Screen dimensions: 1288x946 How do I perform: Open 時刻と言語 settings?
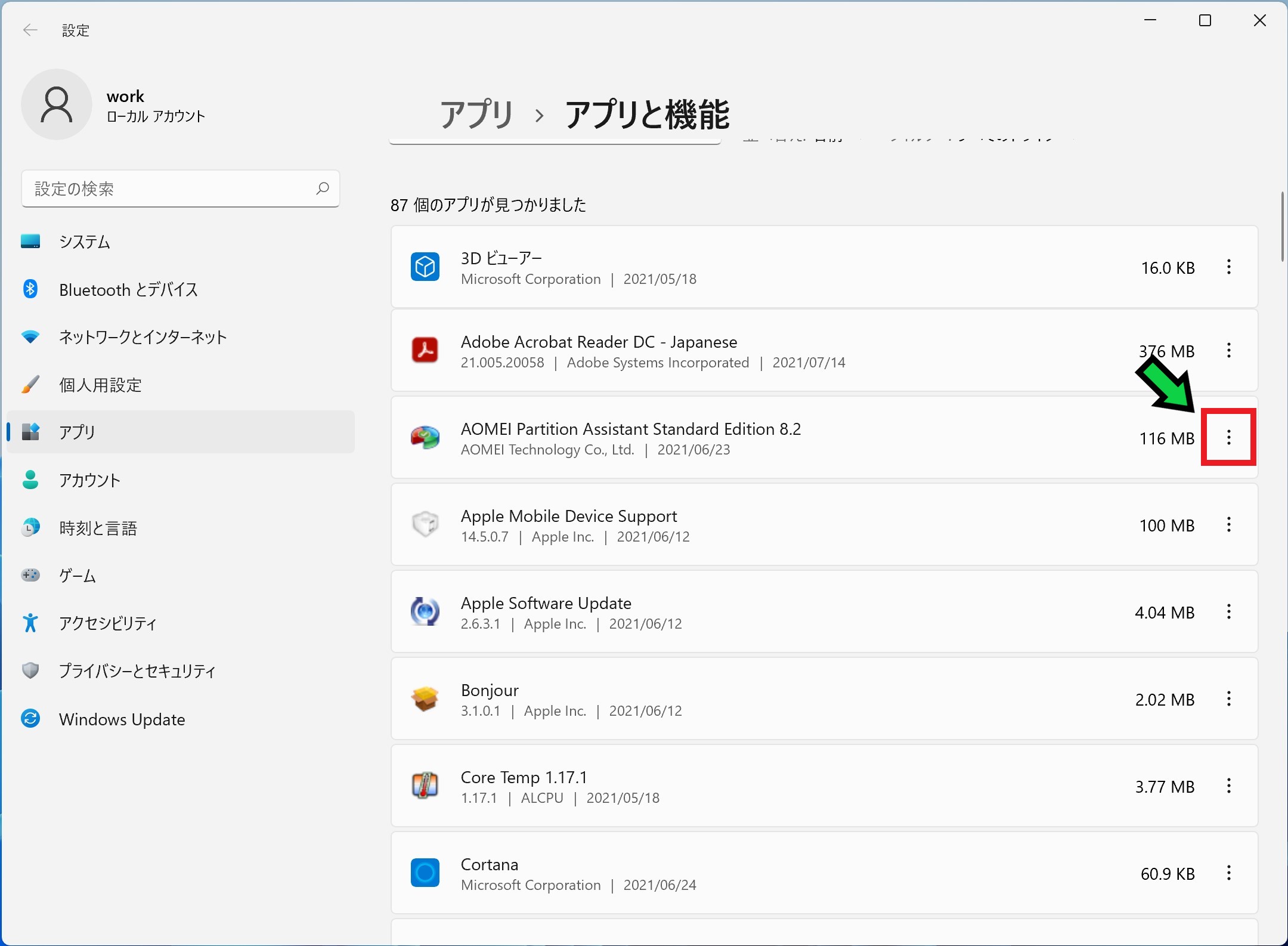[181, 528]
